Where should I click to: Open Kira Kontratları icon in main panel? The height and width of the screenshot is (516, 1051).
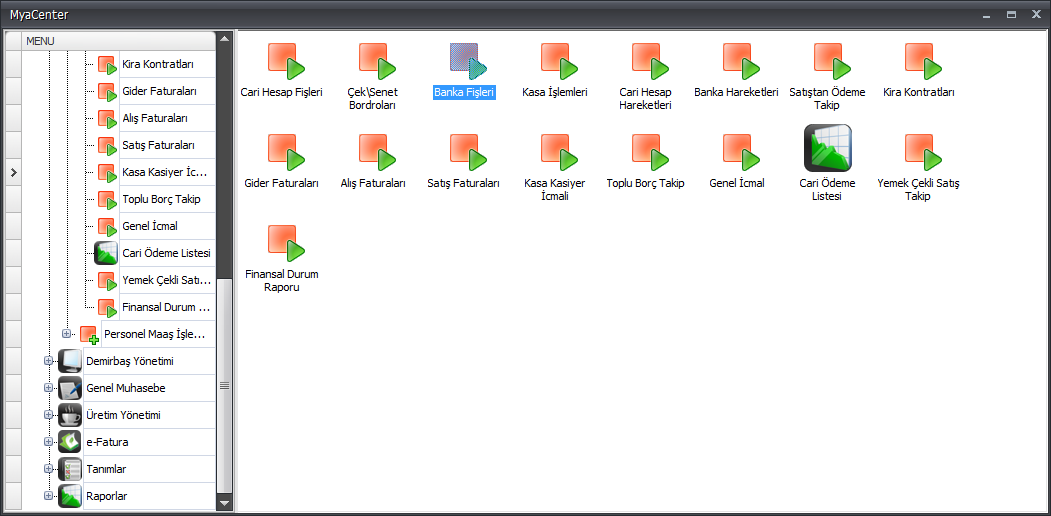[x=924, y=62]
